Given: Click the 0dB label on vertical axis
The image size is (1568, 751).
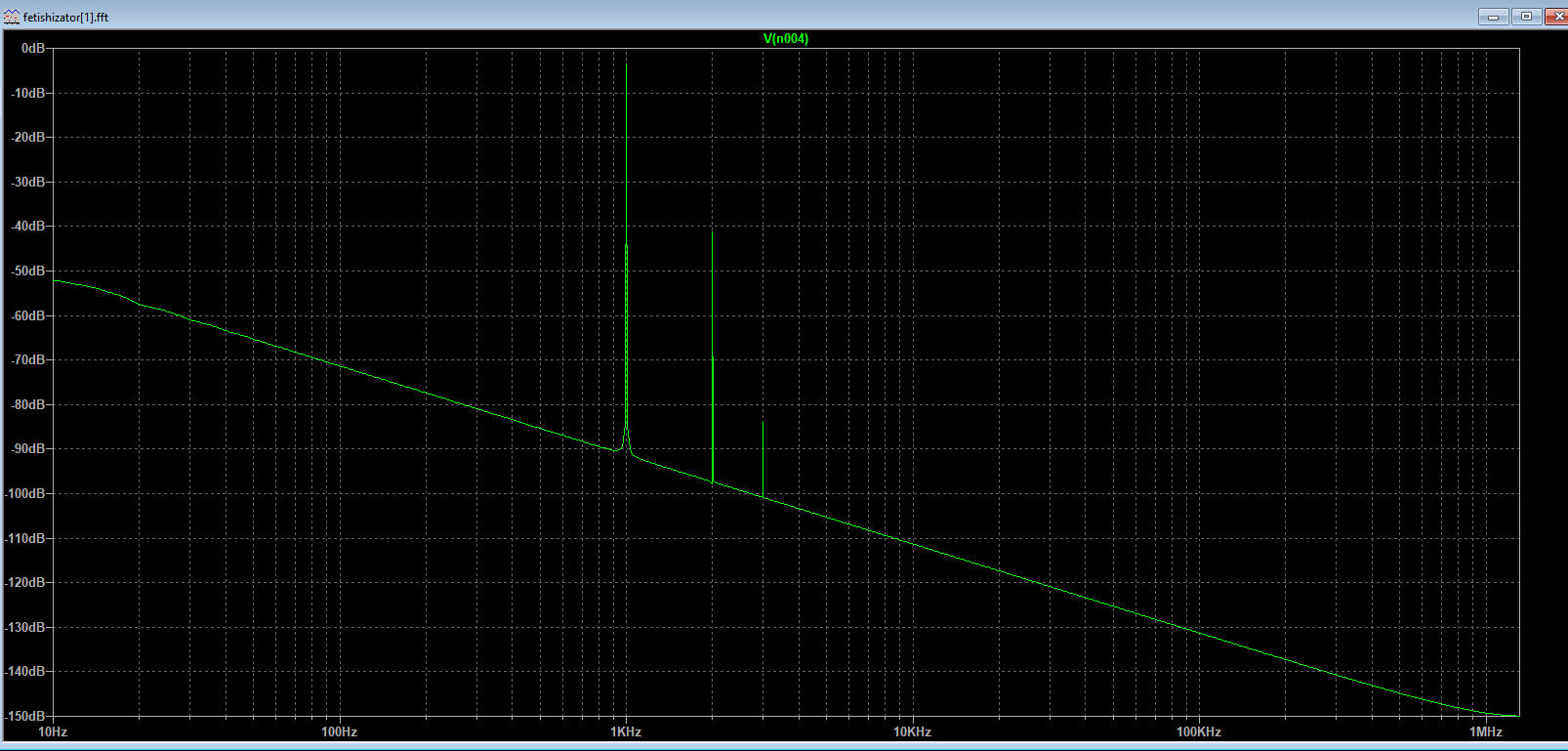Looking at the screenshot, I should pyautogui.click(x=33, y=48).
